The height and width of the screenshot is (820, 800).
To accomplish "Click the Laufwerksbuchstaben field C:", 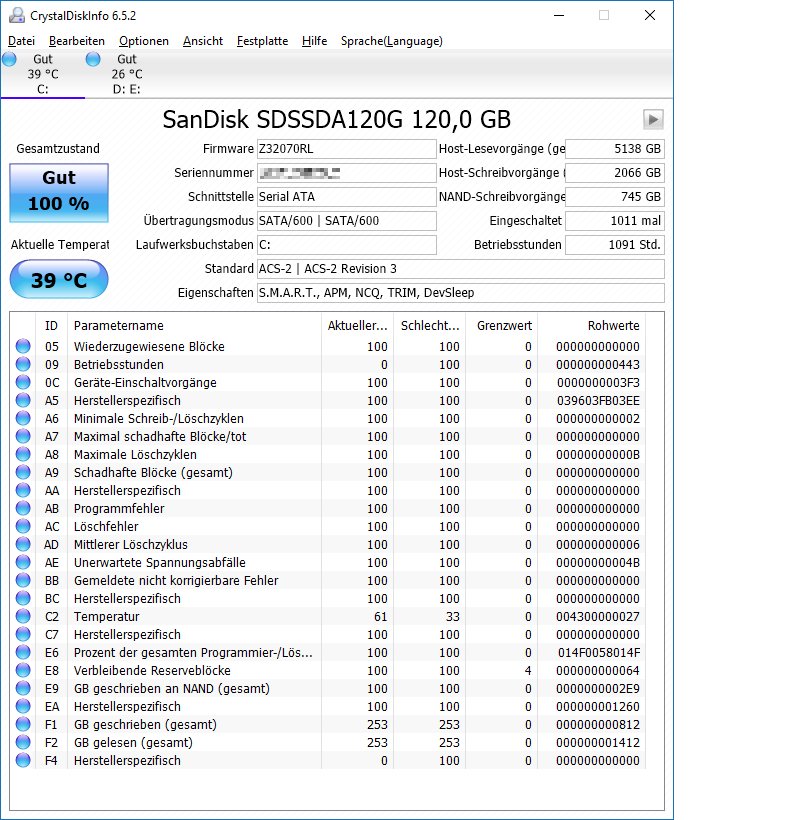I will tap(347, 245).
